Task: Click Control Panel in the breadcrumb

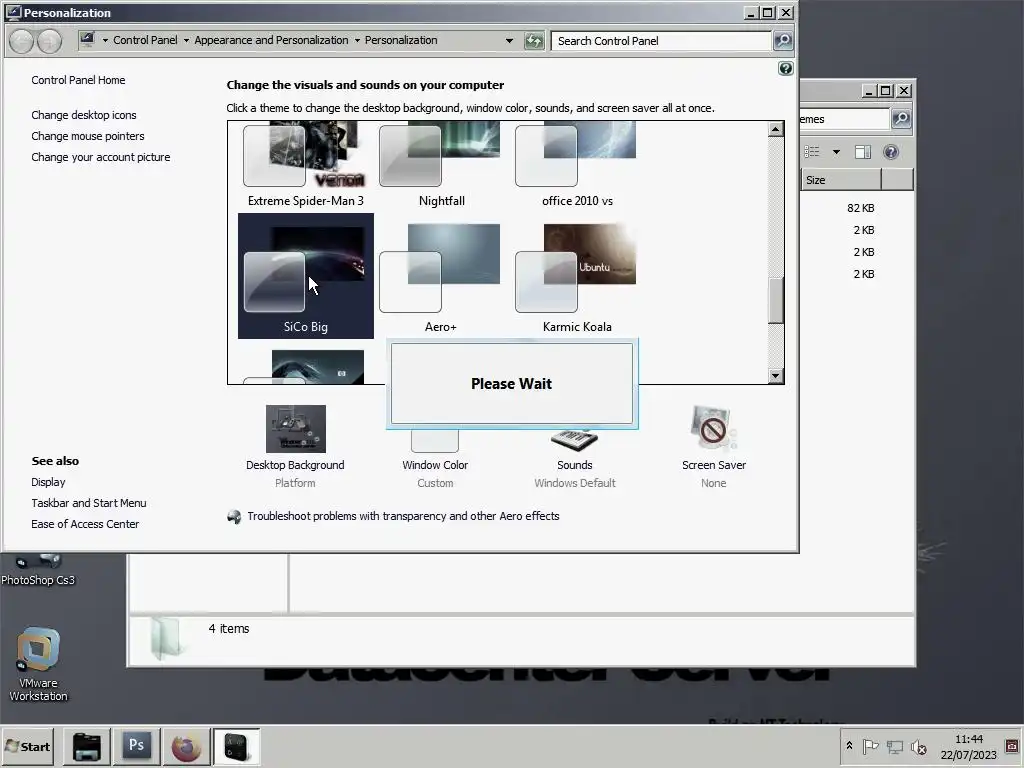Action: pos(145,40)
